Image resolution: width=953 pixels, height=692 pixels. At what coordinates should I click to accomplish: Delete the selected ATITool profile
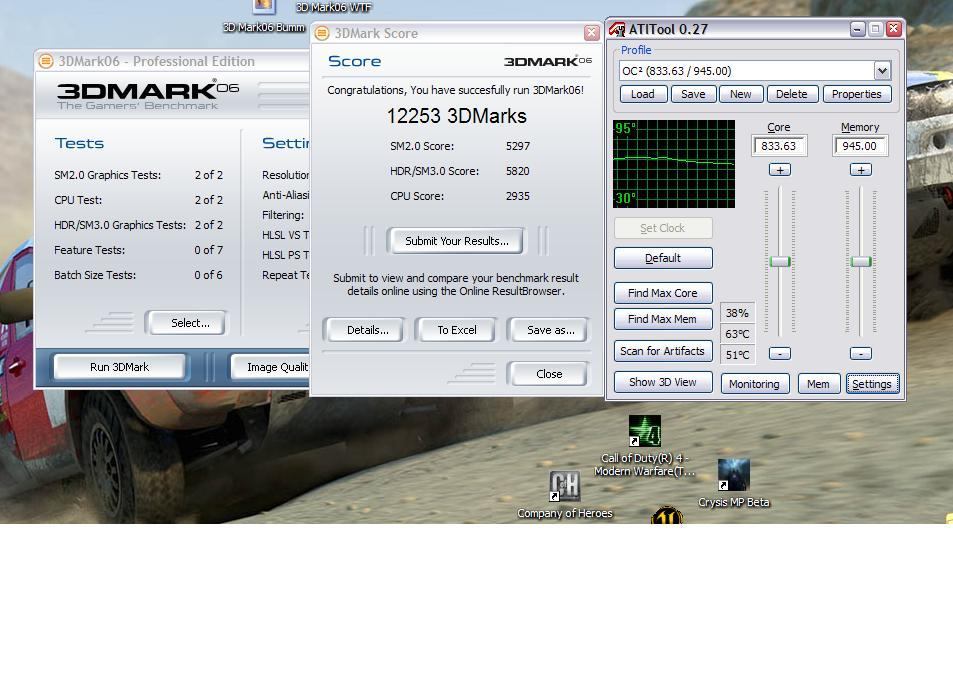click(792, 94)
